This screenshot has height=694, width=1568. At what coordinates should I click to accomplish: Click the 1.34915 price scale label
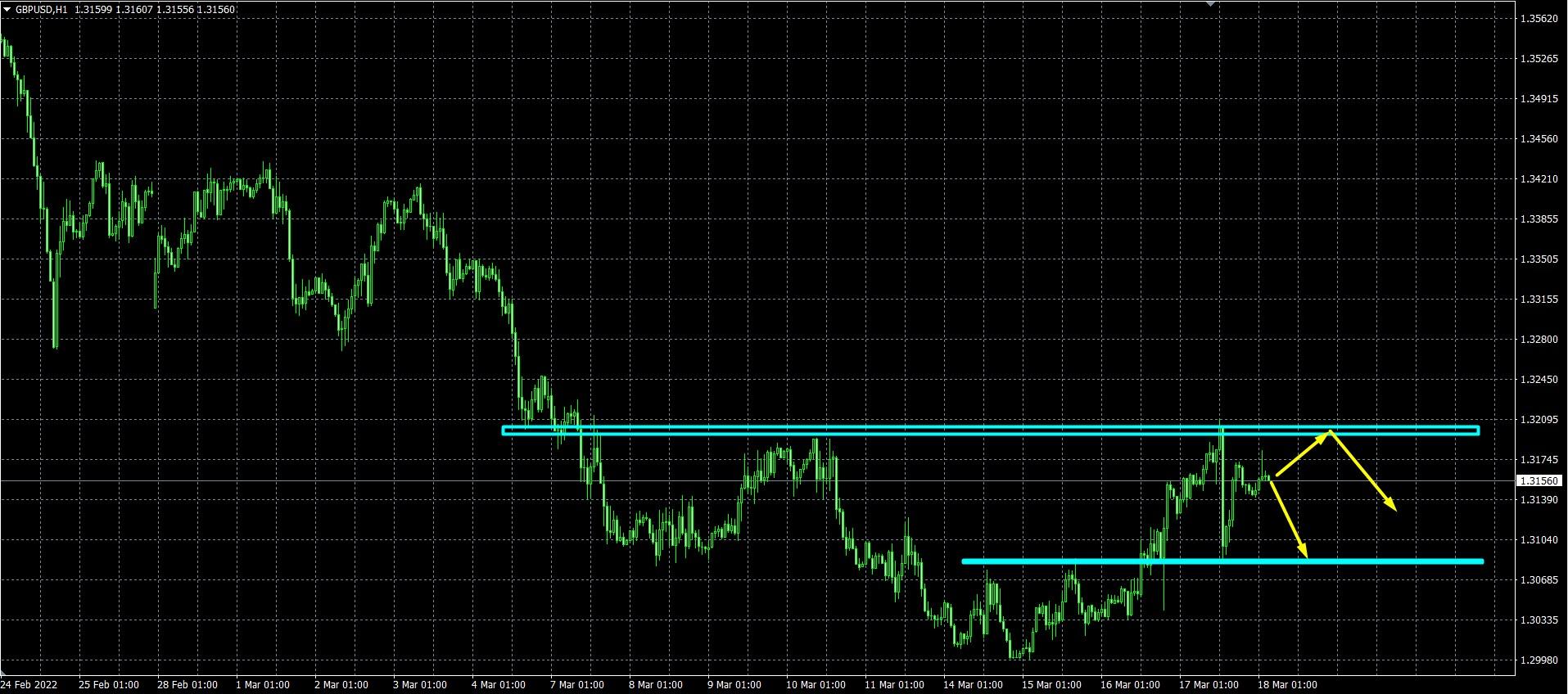(x=1539, y=99)
